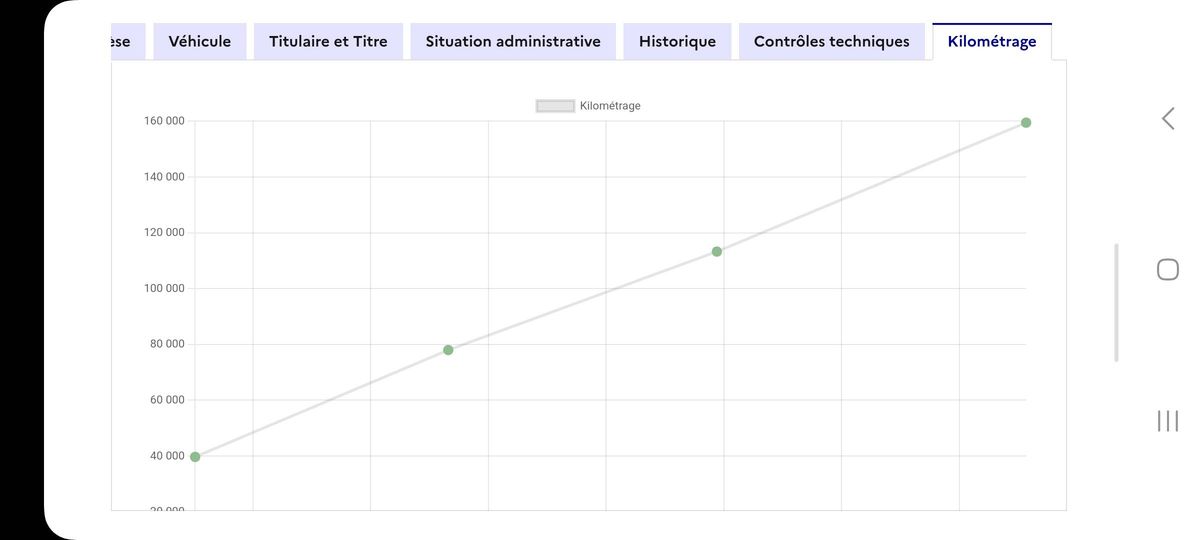Go to the Historique tab
Viewport: 1200px width, 540px height.
pyautogui.click(x=677, y=42)
